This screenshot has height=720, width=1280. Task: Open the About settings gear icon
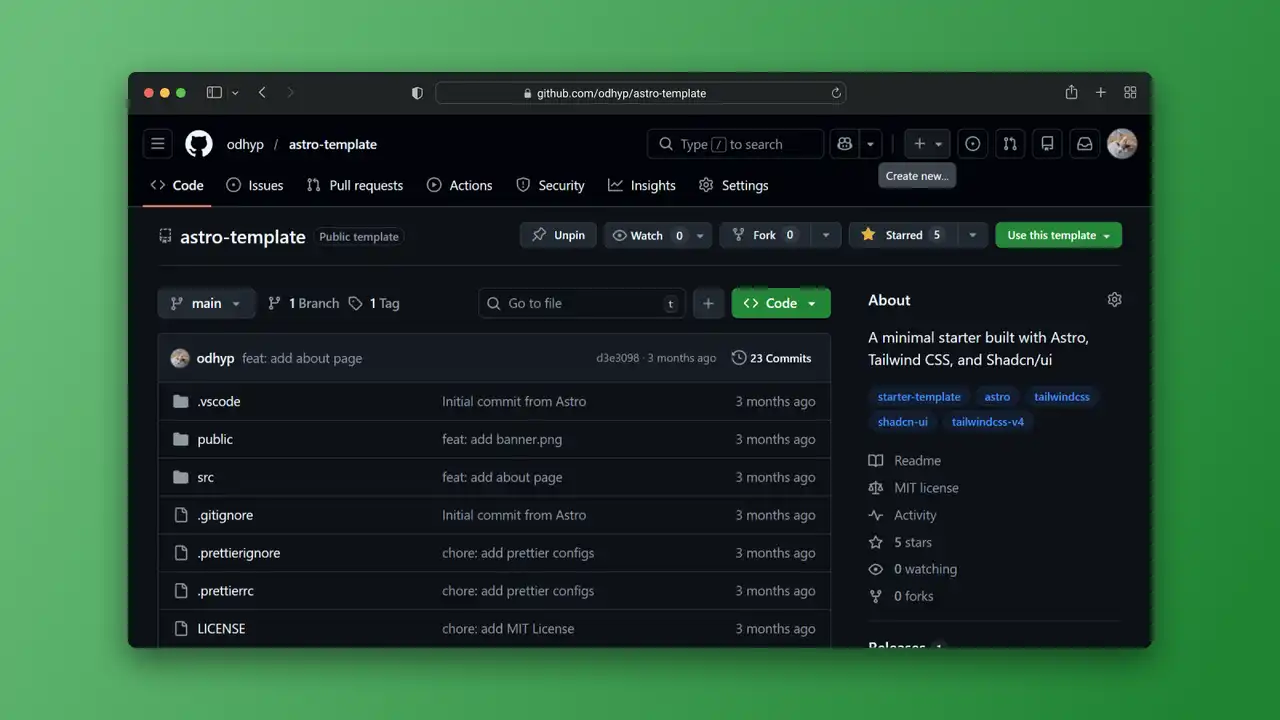tap(1114, 300)
